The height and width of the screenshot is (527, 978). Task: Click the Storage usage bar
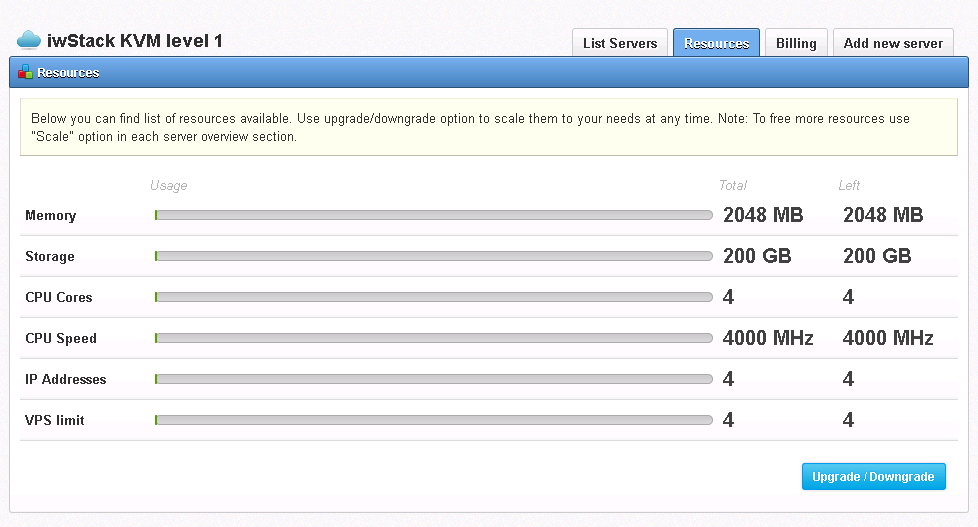point(433,256)
